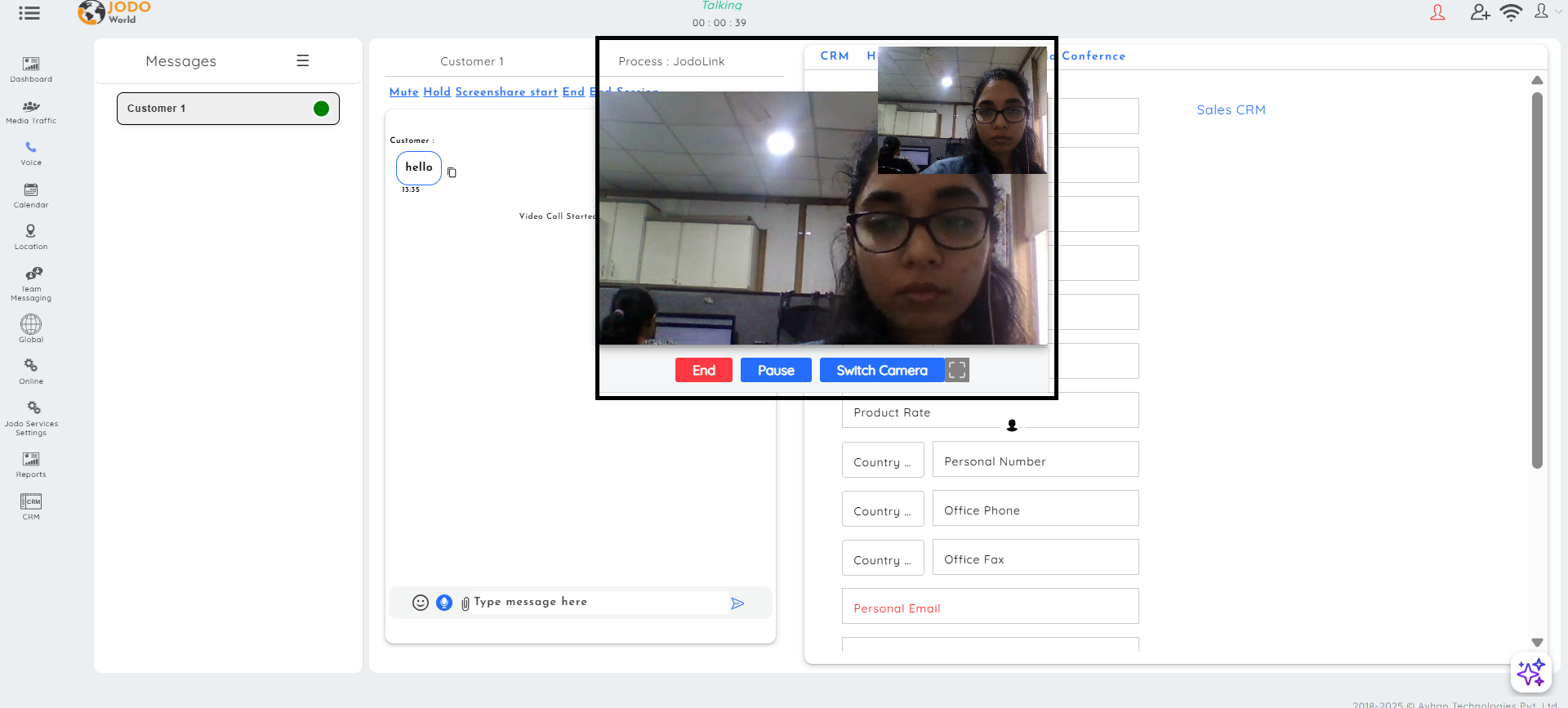The image size is (1568, 708).
Task: Select the Customer 1 conversation
Action: point(228,109)
